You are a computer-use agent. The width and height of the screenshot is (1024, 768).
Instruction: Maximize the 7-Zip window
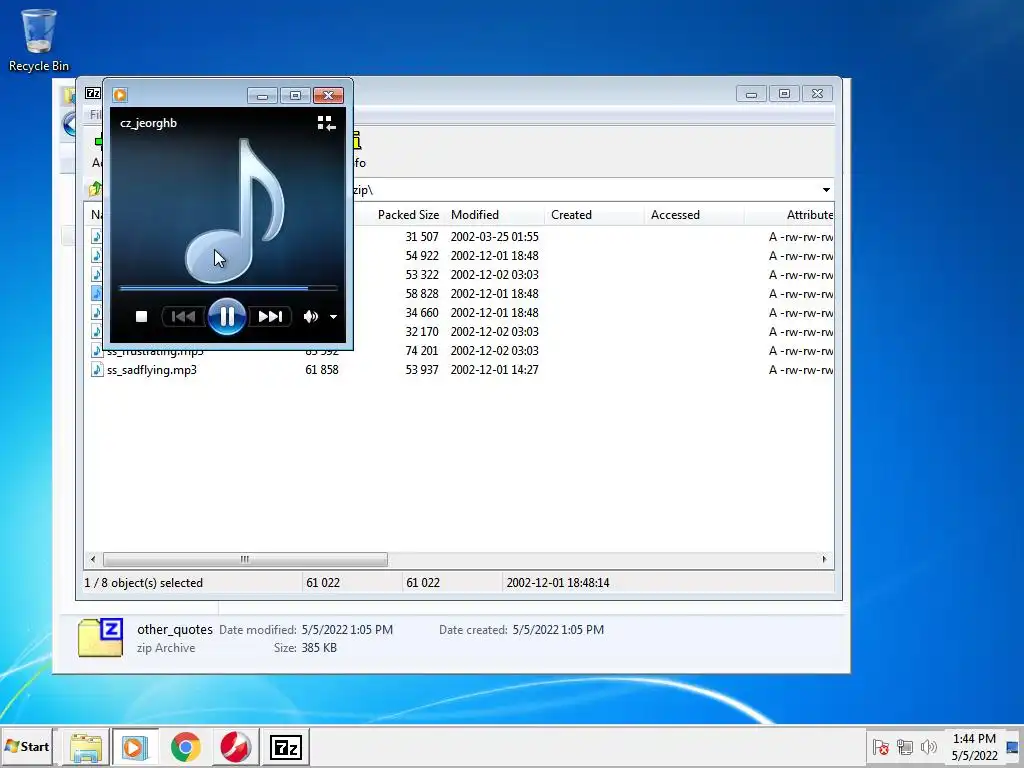(784, 94)
